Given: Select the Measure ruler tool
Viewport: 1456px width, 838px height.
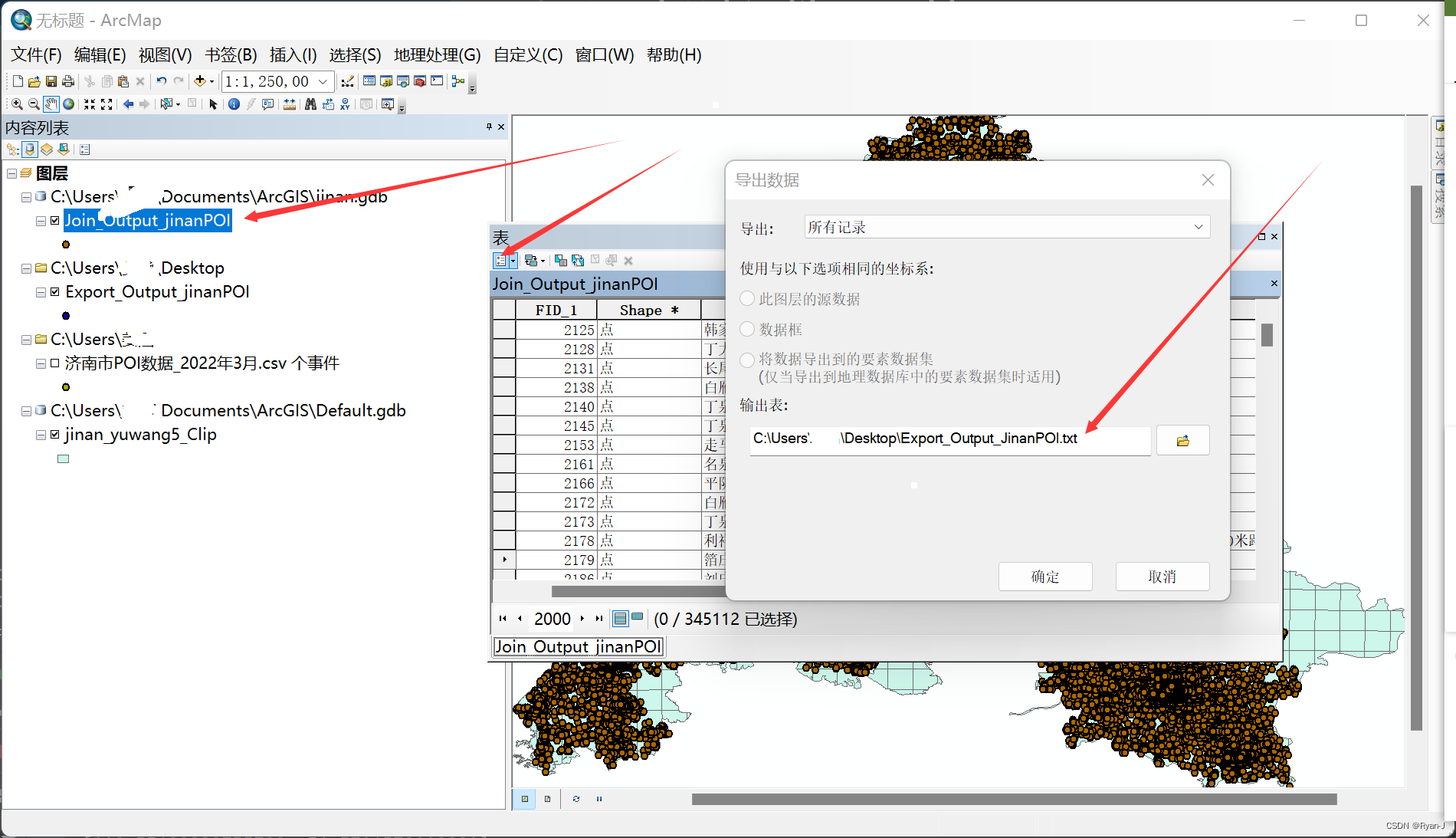Looking at the screenshot, I should (x=290, y=104).
